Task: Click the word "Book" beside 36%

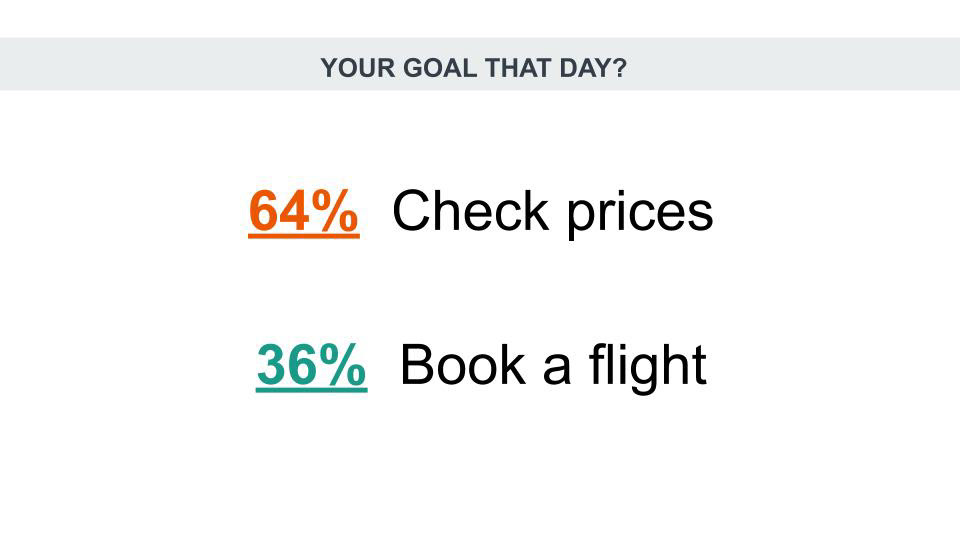Action: pyautogui.click(x=463, y=365)
